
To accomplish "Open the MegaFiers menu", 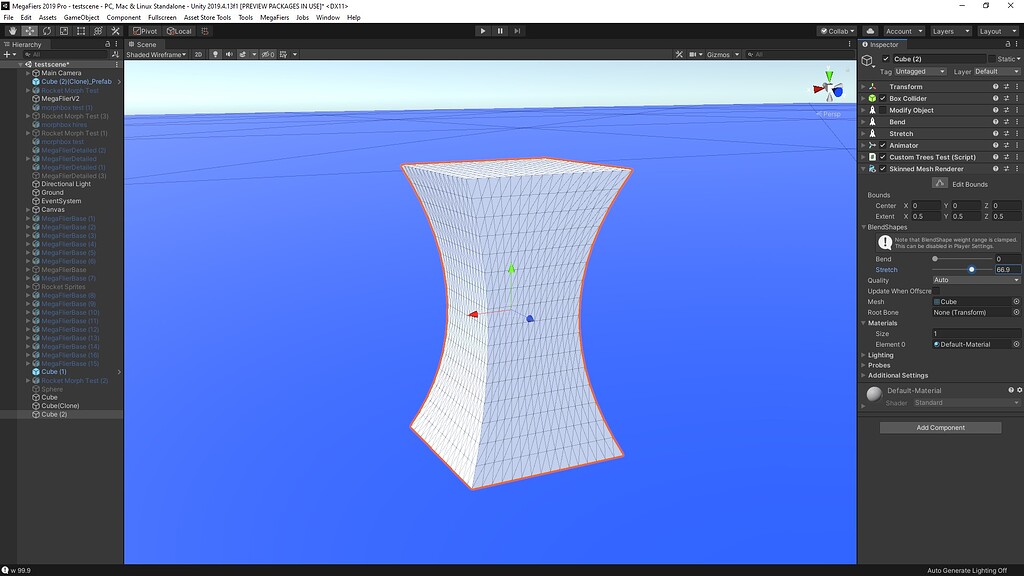I will click(274, 17).
